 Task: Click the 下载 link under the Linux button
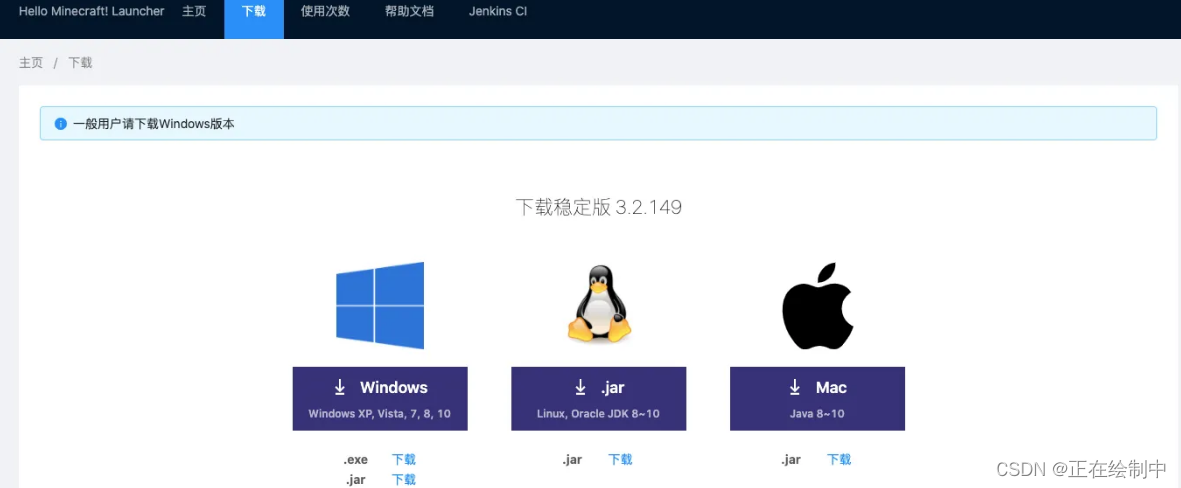click(x=620, y=459)
